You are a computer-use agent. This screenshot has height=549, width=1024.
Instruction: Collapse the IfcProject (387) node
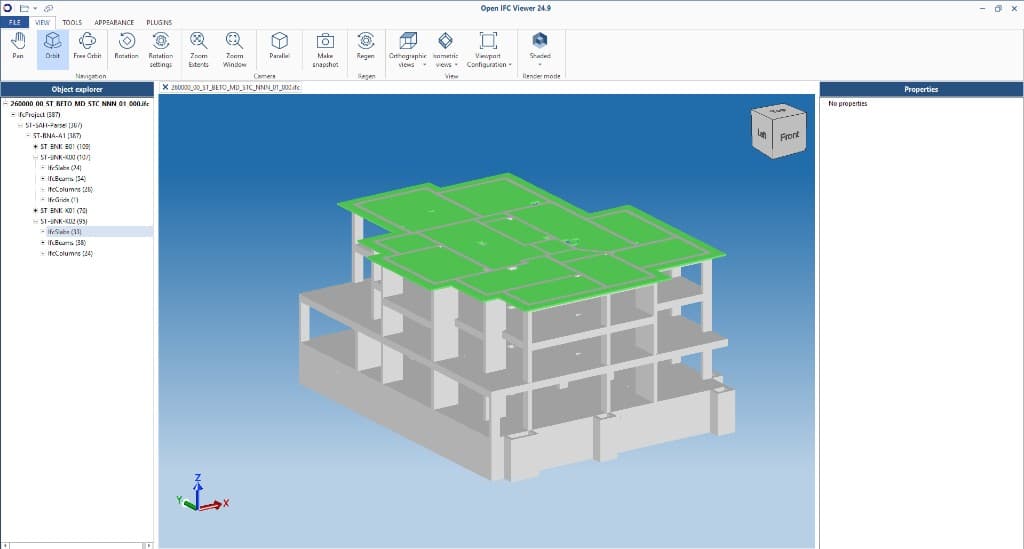(13, 114)
